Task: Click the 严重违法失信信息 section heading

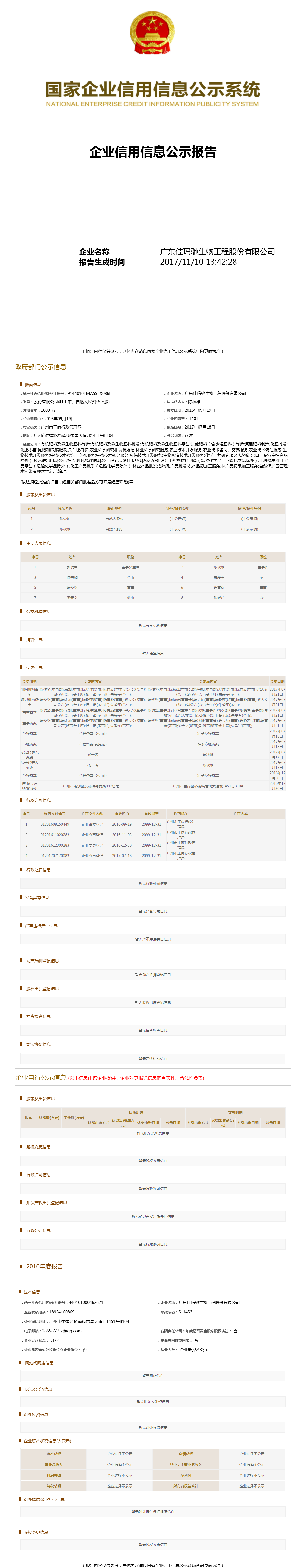Action: pos(41,925)
